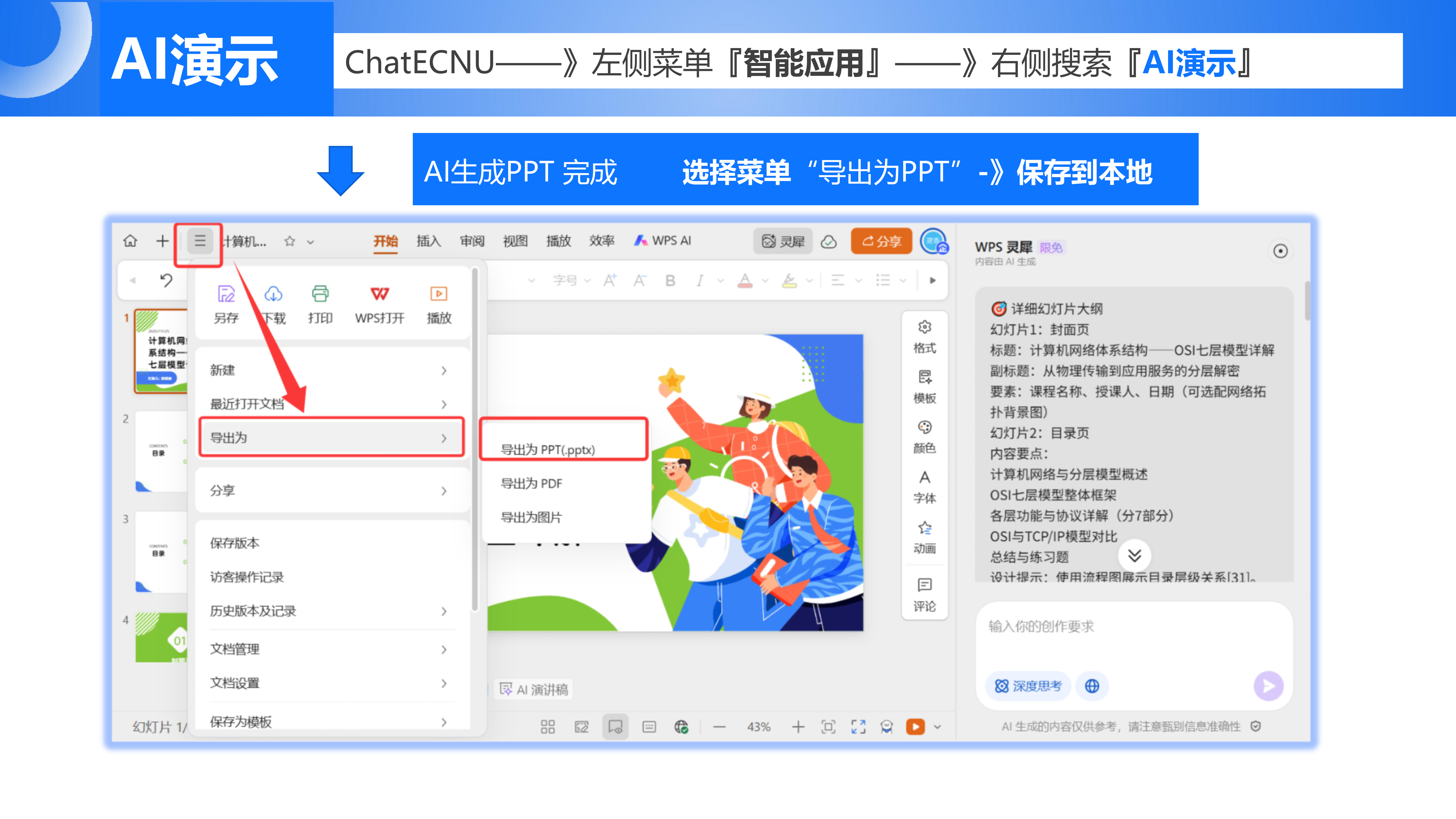The height and width of the screenshot is (819, 1456).
Task: Toggle the star favorite icon by the title
Action: pyautogui.click(x=290, y=241)
